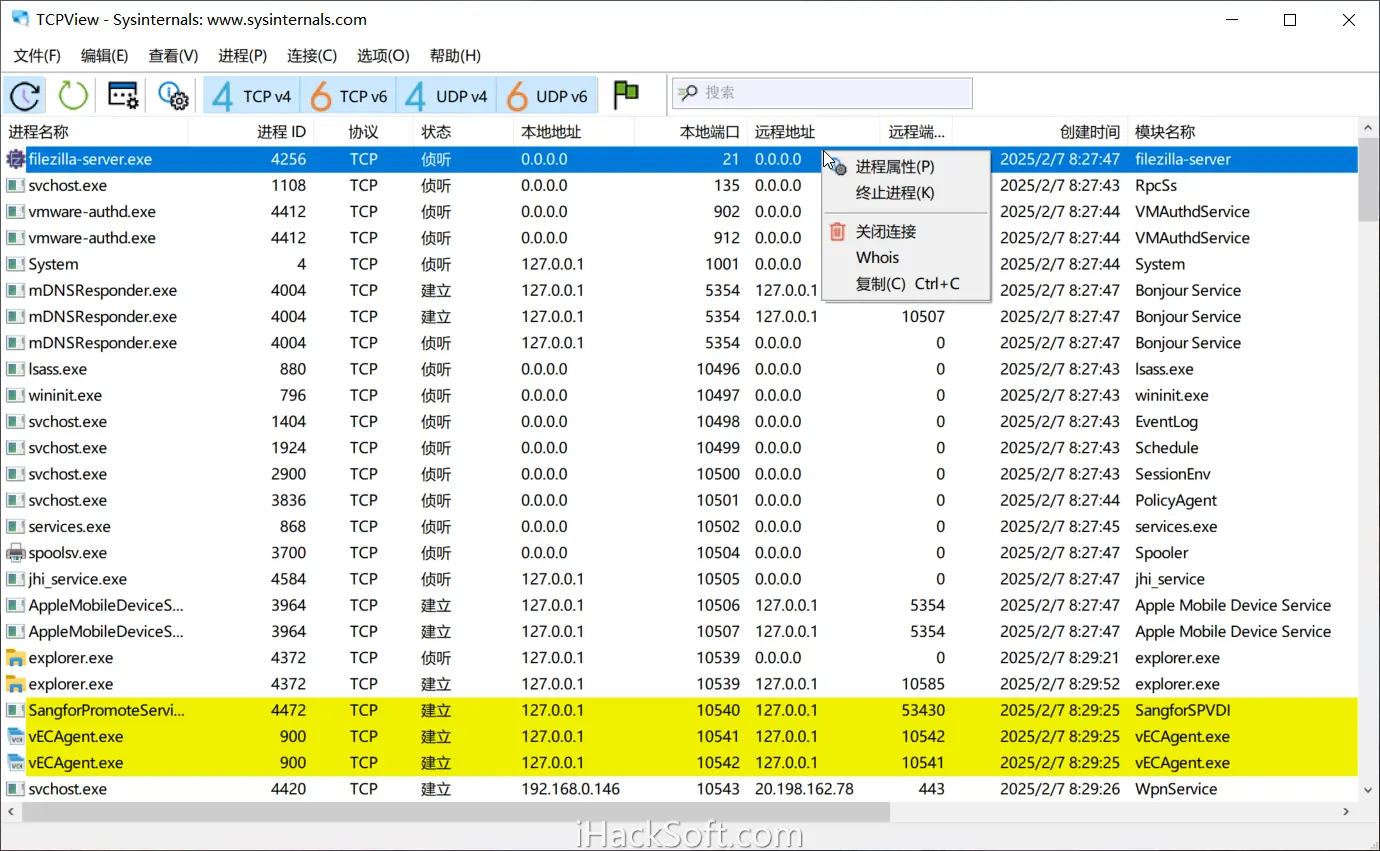Open the gear settings toolbar icon
This screenshot has width=1380, height=851.
coord(173,96)
